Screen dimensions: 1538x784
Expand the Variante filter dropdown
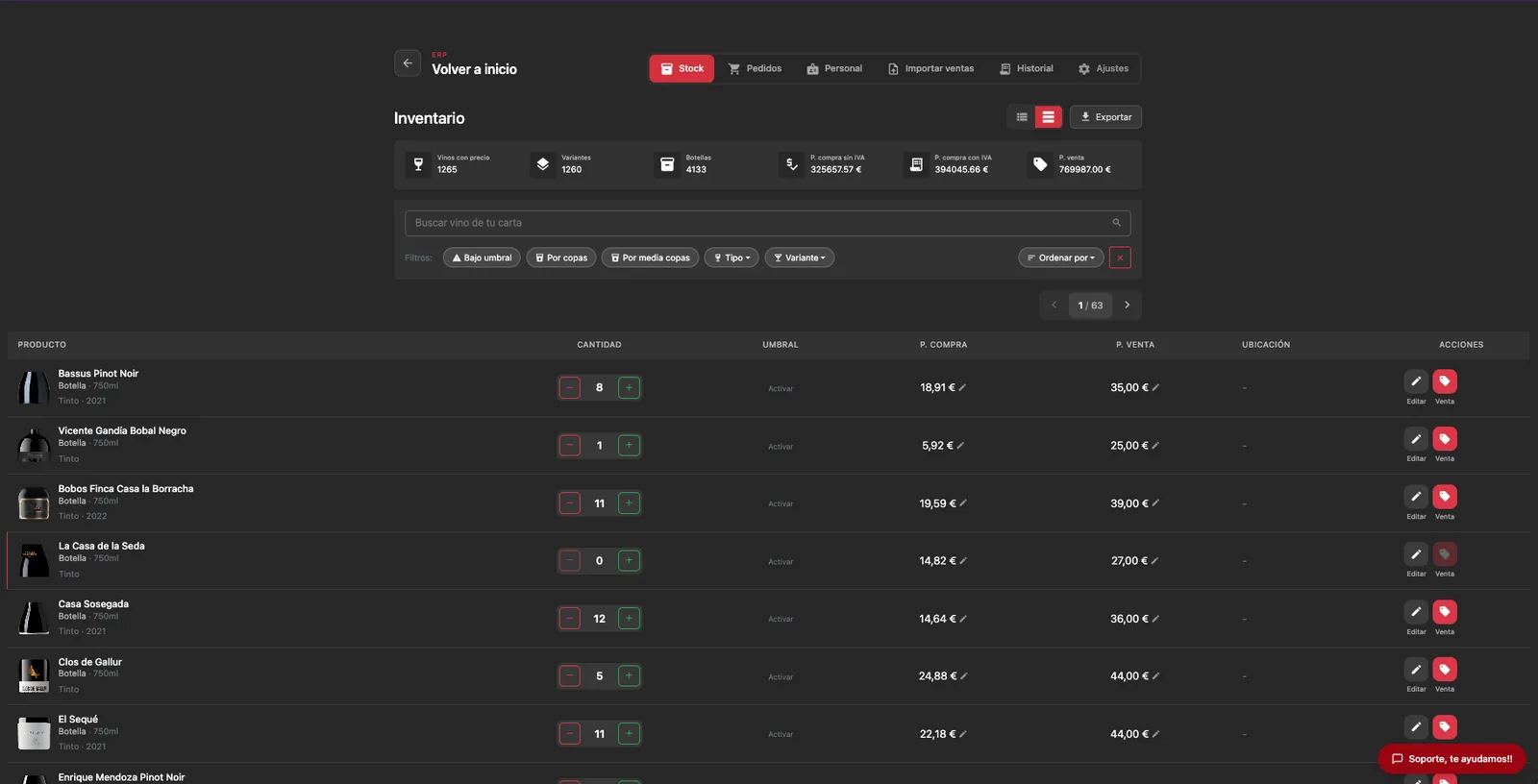(800, 257)
